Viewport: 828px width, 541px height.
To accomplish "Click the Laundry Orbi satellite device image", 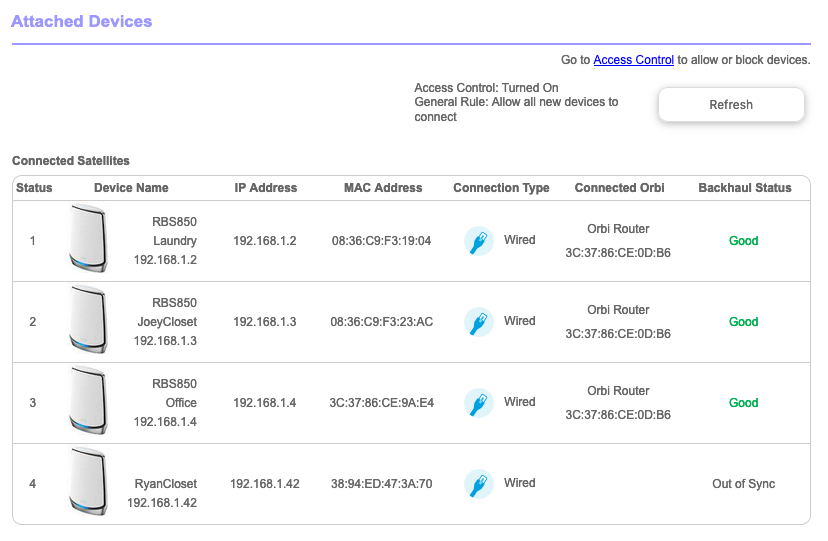I will pos(88,240).
